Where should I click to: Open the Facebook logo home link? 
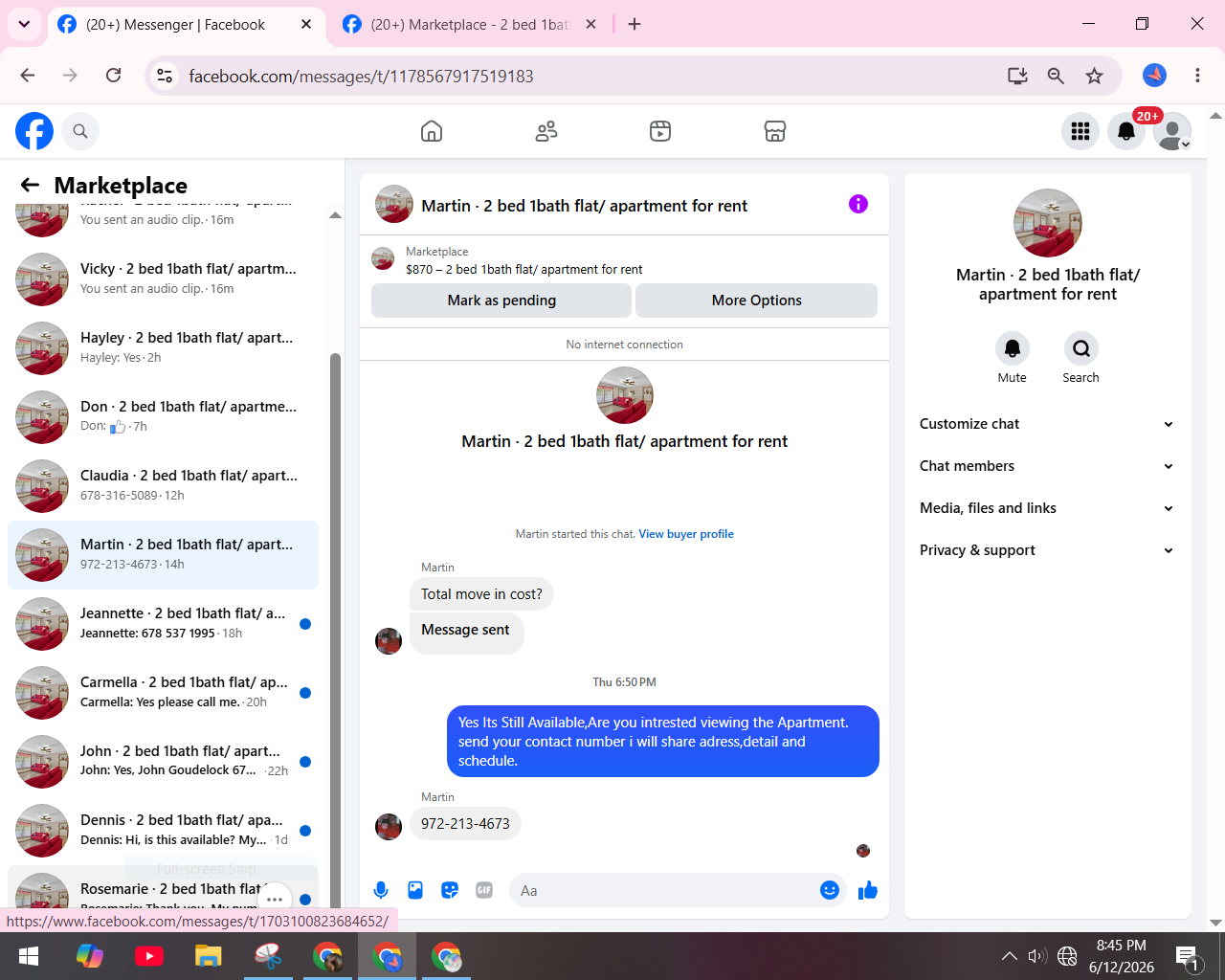tap(34, 131)
